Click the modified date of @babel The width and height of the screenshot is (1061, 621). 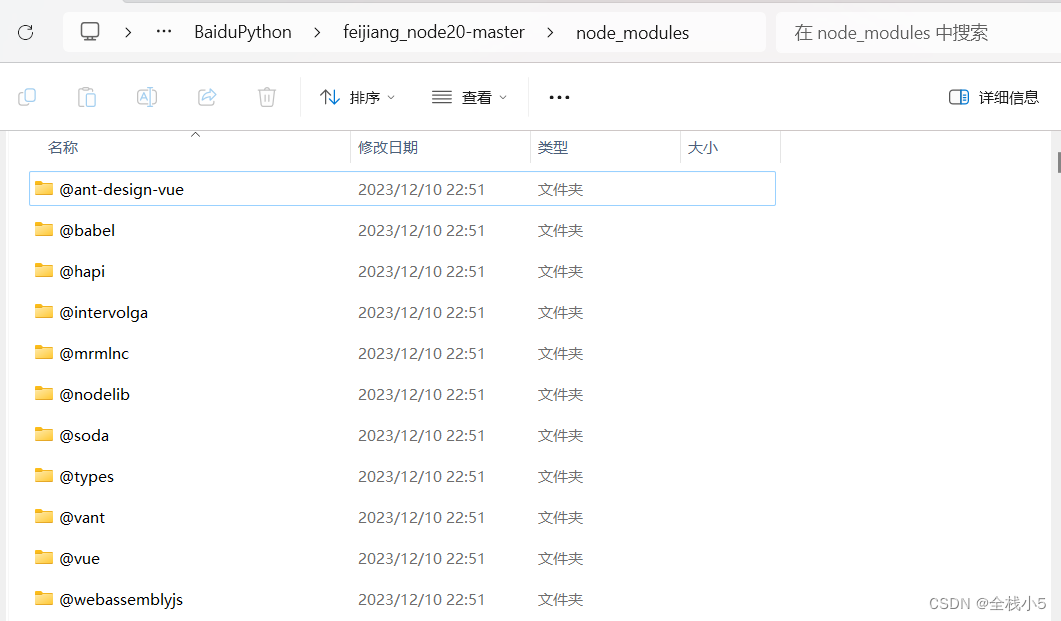(x=421, y=231)
